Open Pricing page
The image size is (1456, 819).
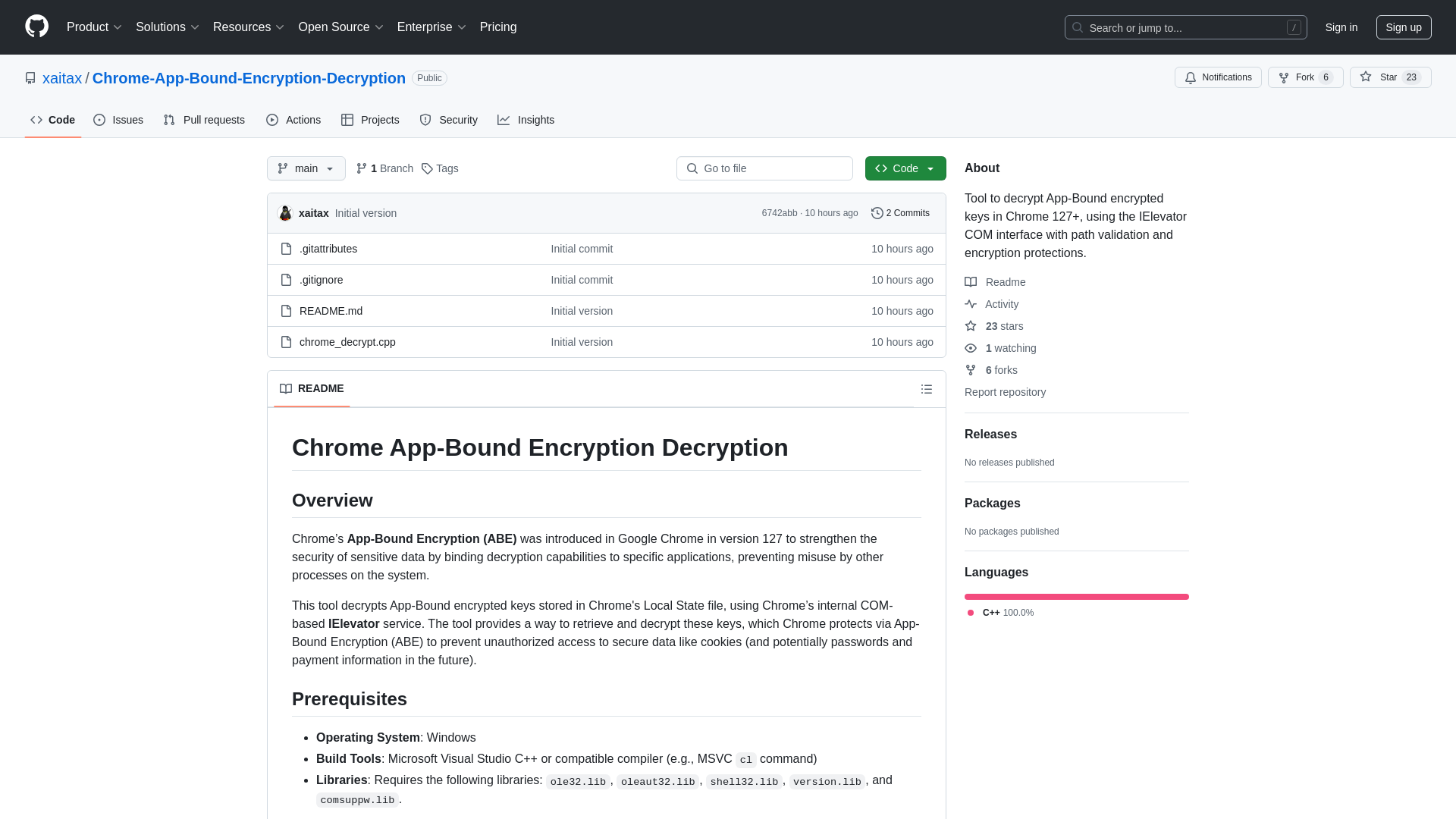pos(498,27)
